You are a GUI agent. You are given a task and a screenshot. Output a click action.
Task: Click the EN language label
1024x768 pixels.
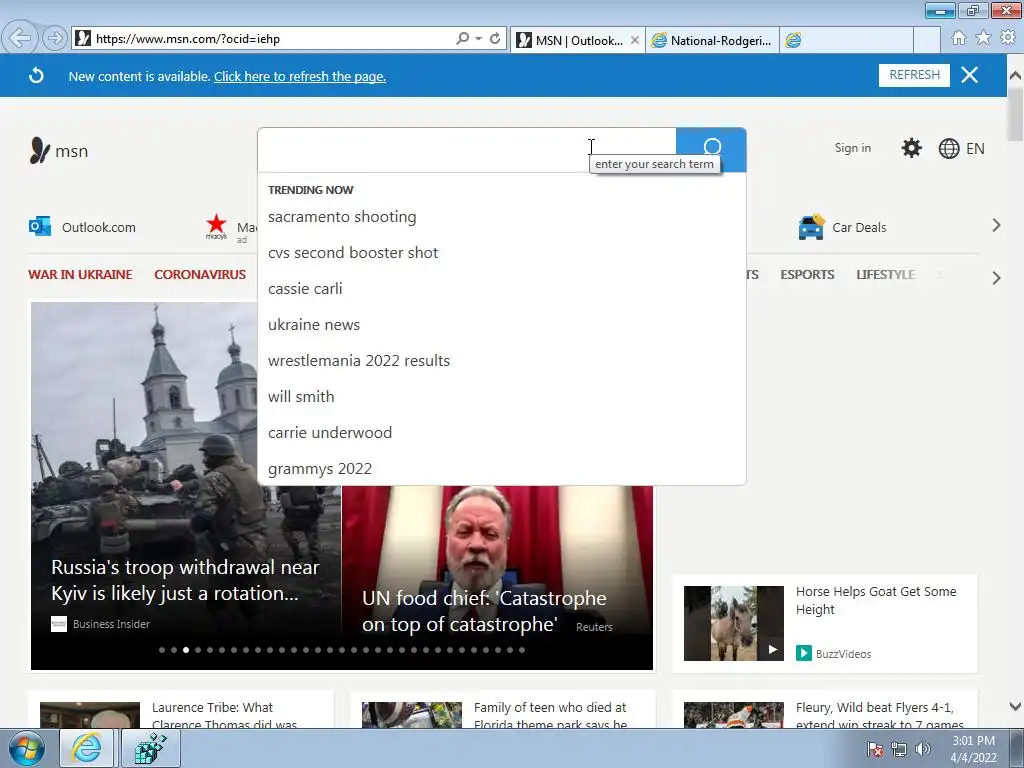point(975,149)
